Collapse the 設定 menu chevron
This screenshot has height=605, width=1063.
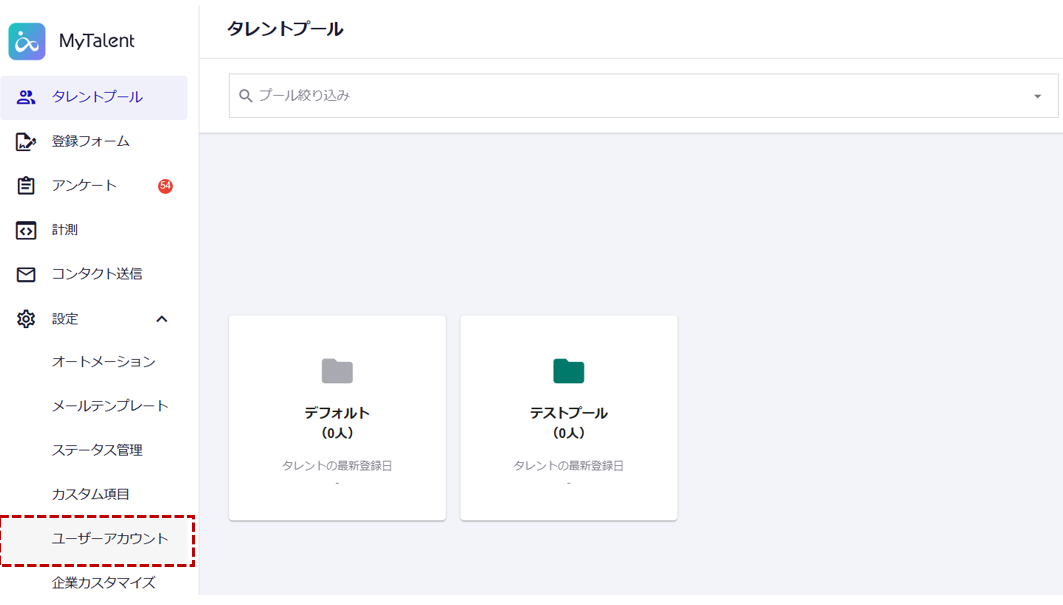tap(162, 319)
